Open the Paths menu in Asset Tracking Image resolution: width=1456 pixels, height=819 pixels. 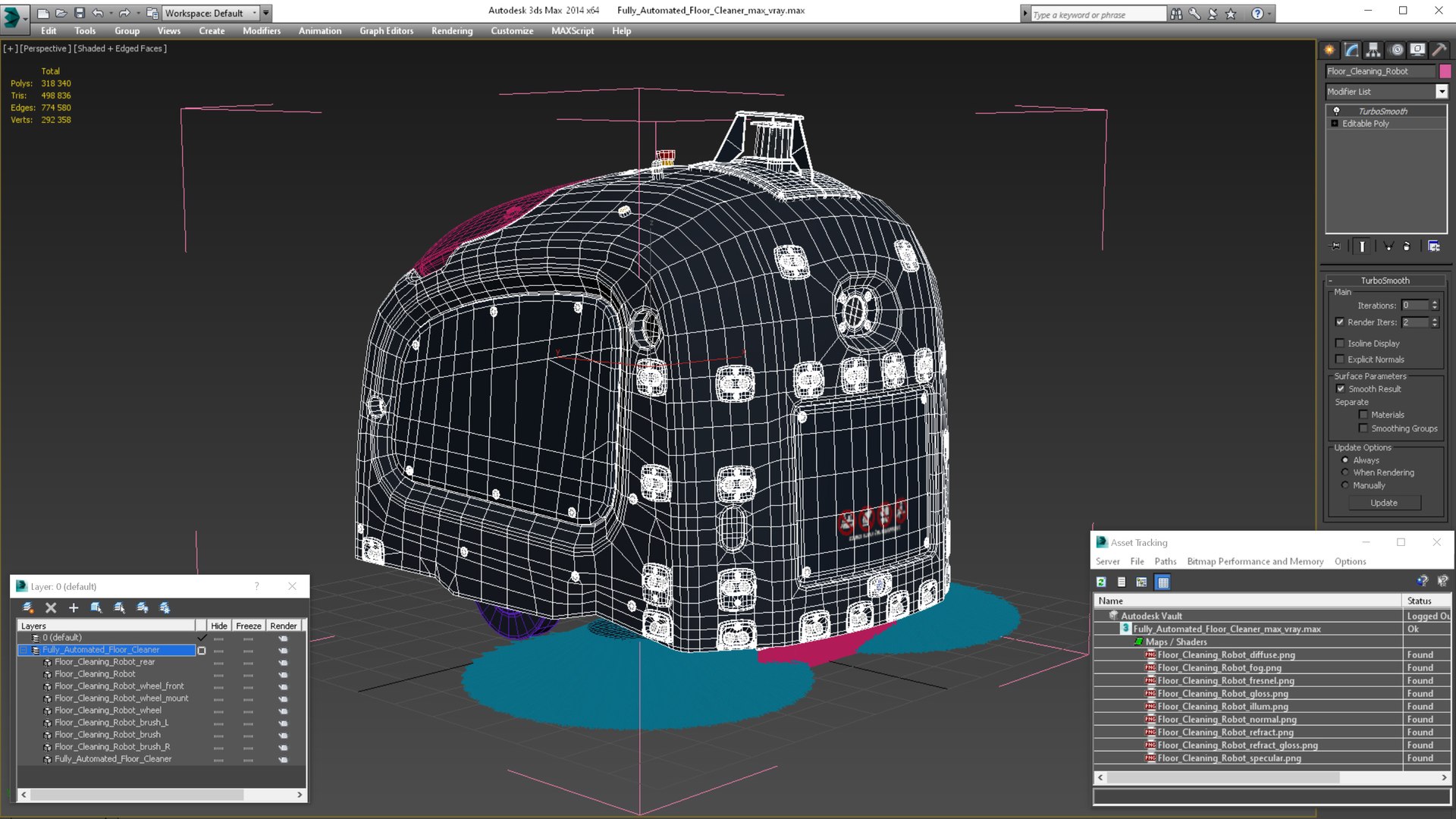click(1165, 561)
